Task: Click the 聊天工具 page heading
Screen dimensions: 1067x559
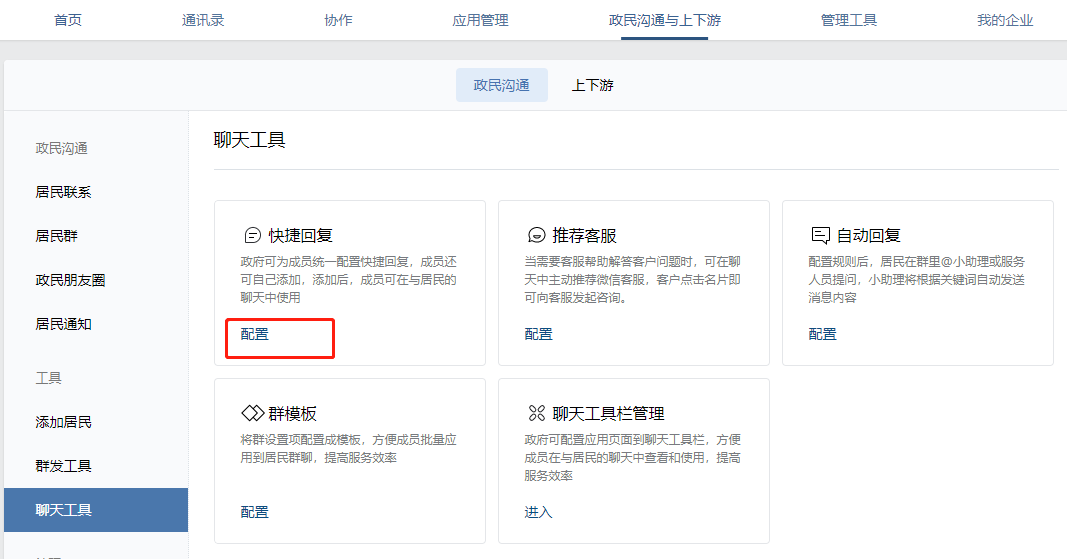Action: [249, 140]
